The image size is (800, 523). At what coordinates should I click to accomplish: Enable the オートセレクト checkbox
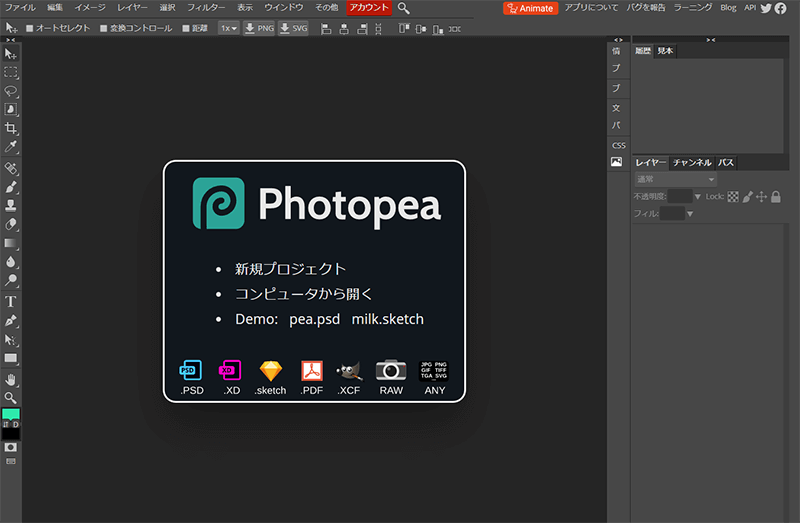(x=30, y=29)
